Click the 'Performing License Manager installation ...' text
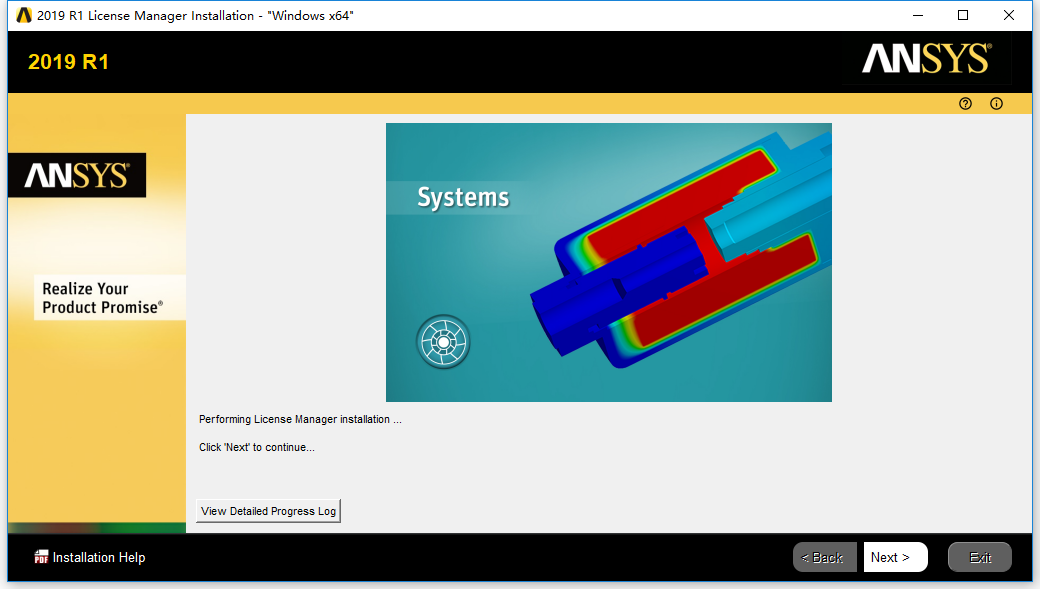This screenshot has width=1040, height=589. point(300,419)
